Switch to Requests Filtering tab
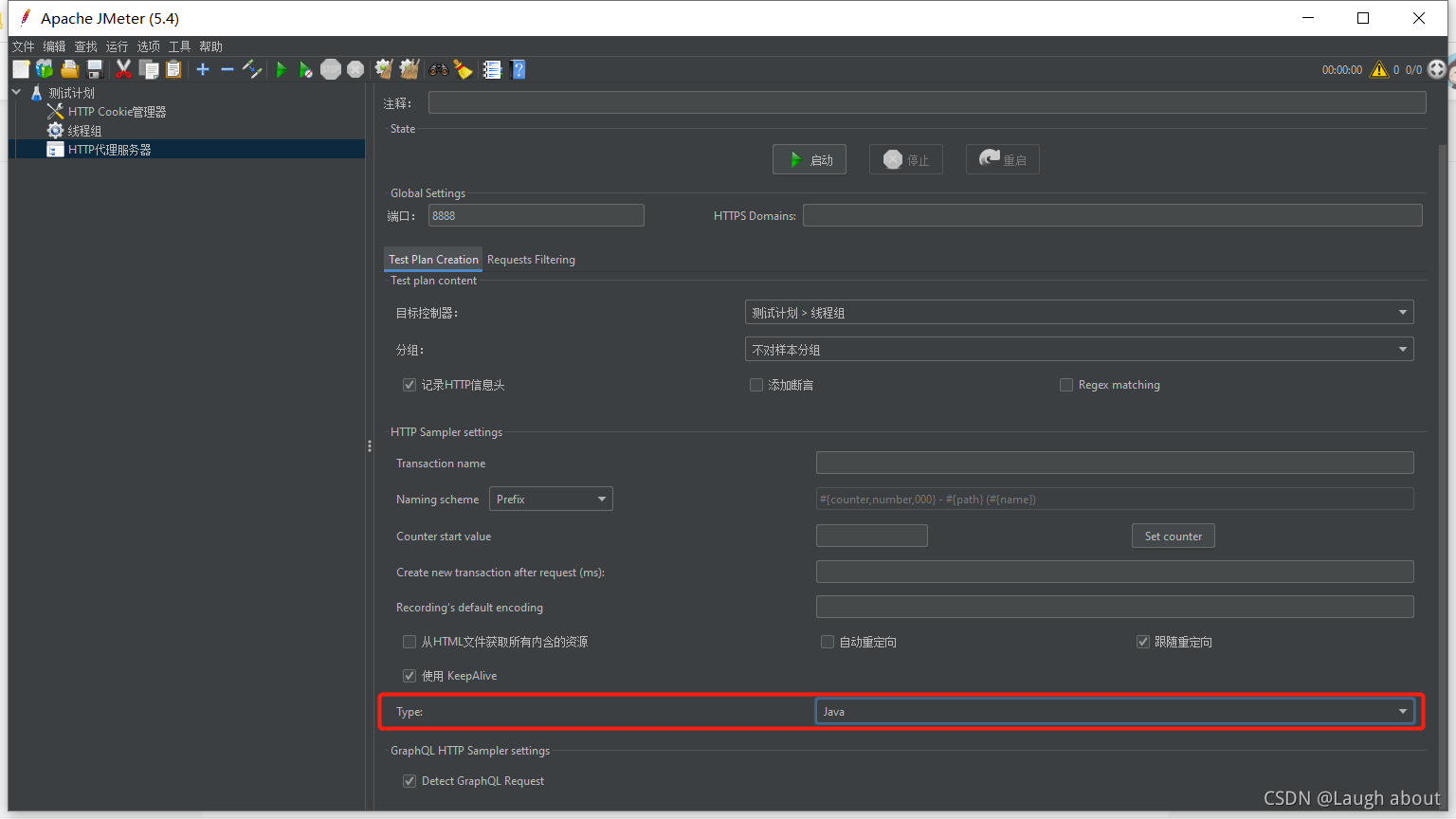The height and width of the screenshot is (819, 1456). (531, 260)
